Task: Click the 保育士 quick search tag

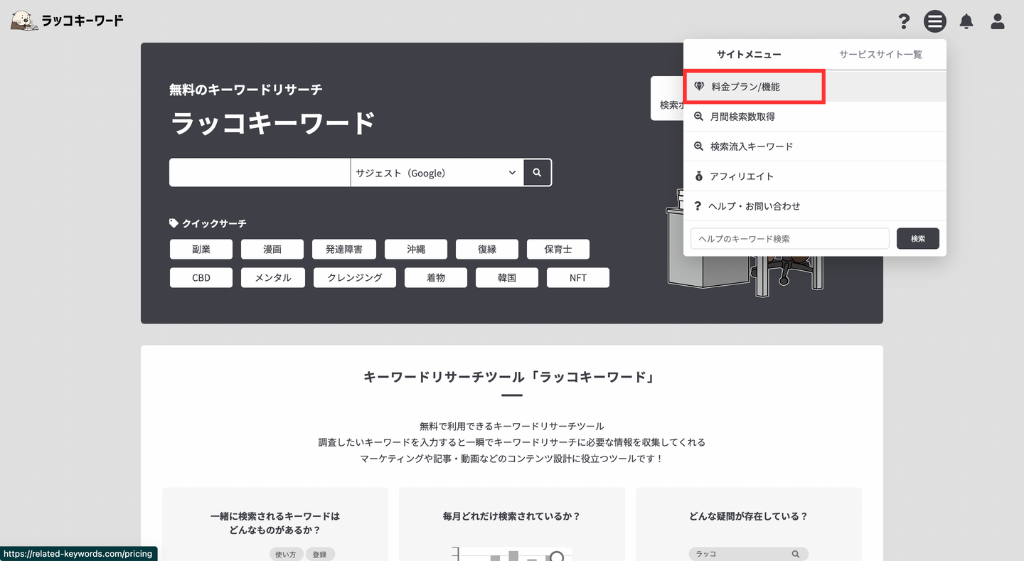Action: pyautogui.click(x=558, y=249)
